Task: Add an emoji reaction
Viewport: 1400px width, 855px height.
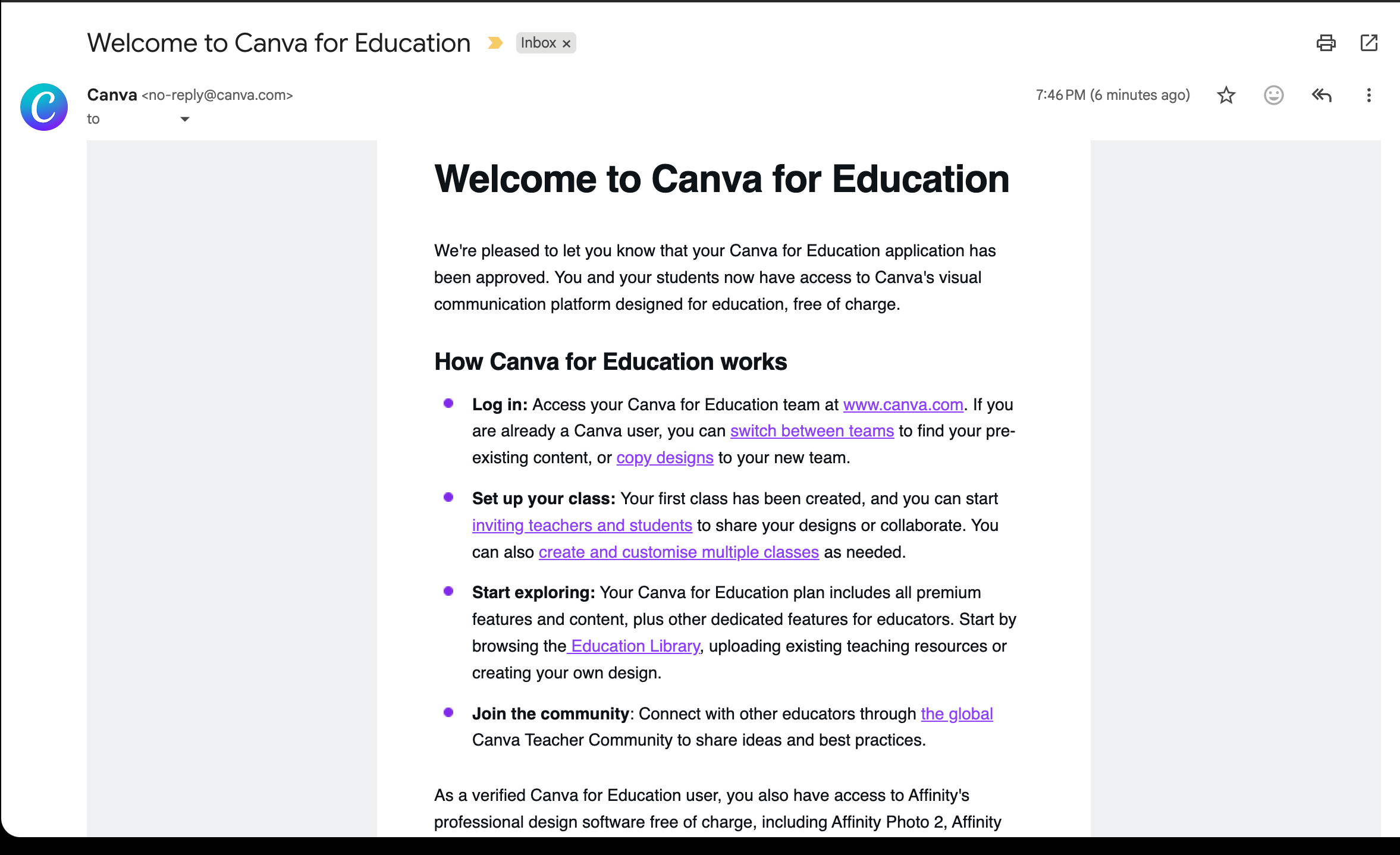Action: pos(1273,95)
